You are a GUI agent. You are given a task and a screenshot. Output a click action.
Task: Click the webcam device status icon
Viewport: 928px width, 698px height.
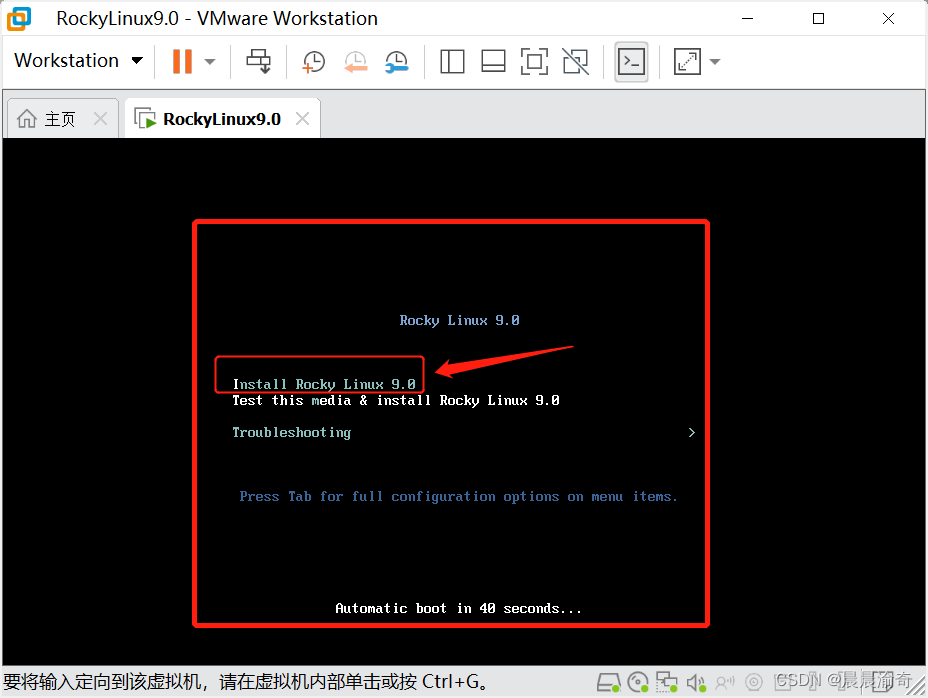753,683
